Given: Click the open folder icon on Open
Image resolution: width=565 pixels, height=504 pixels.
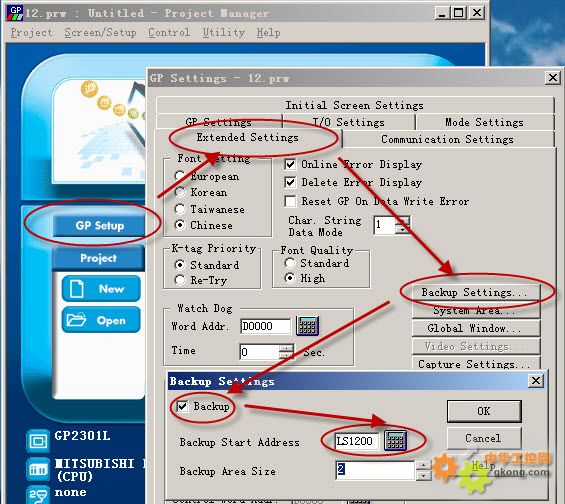Looking at the screenshot, I should tap(76, 320).
